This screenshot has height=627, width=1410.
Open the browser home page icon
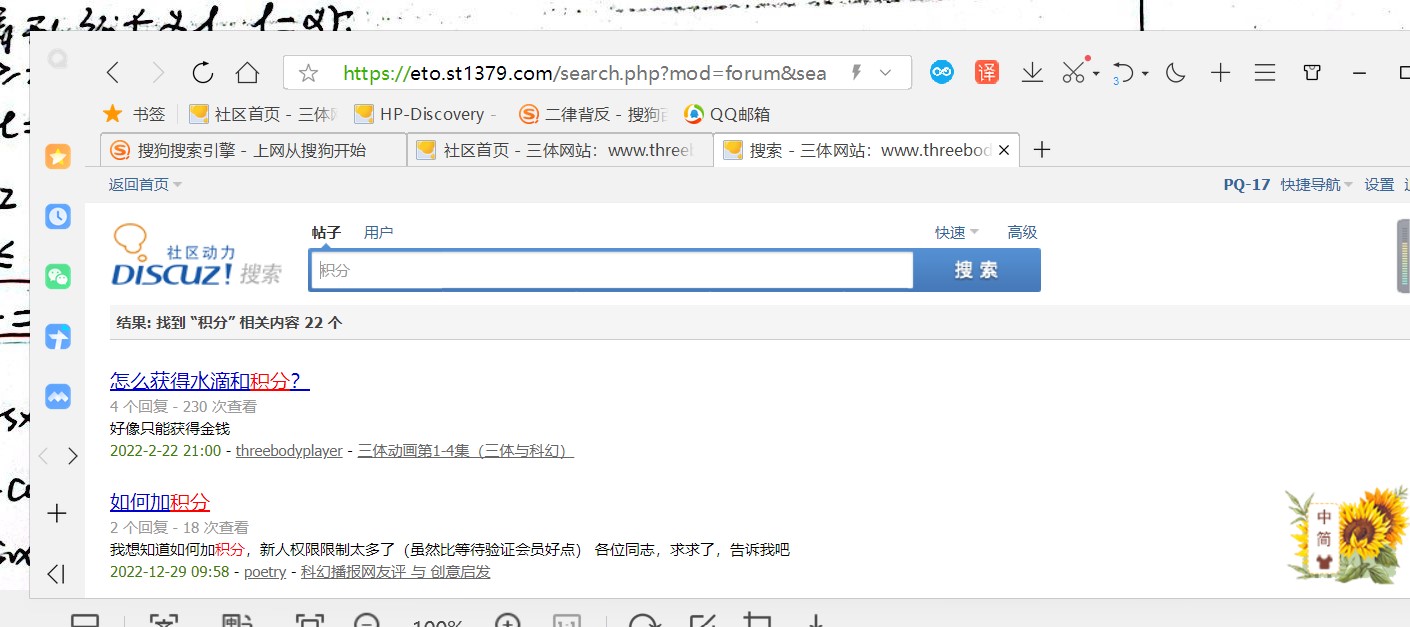[247, 72]
